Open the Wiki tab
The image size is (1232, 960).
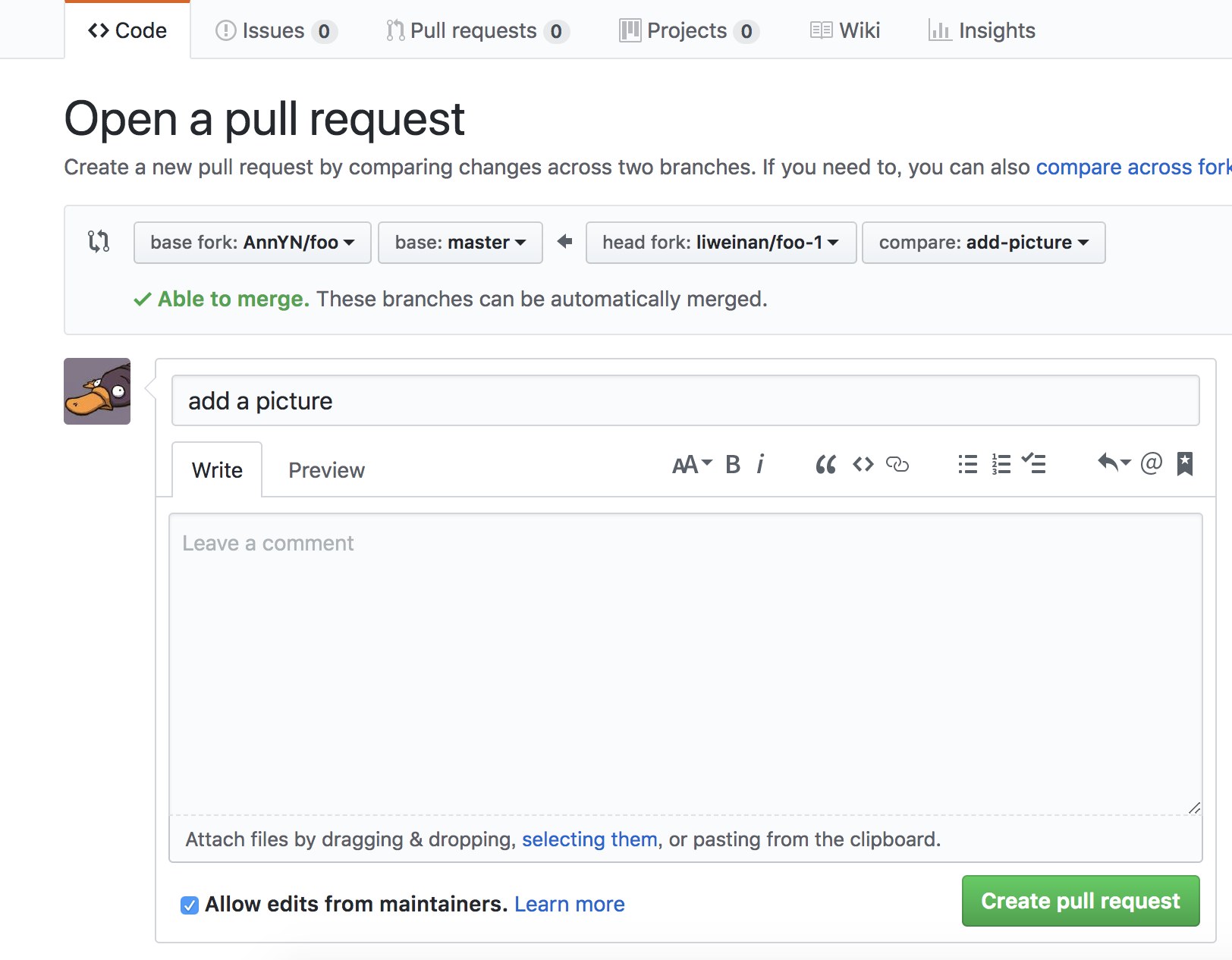(x=845, y=31)
